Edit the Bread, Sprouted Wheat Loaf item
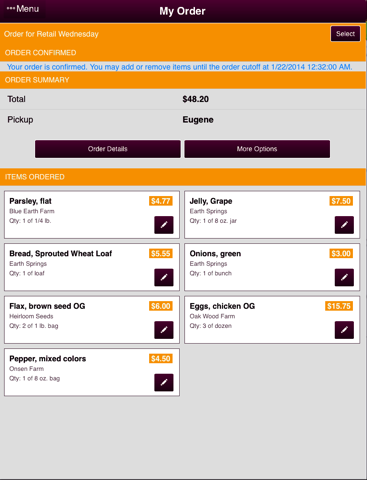The height and width of the screenshot is (480, 367). 164,277
